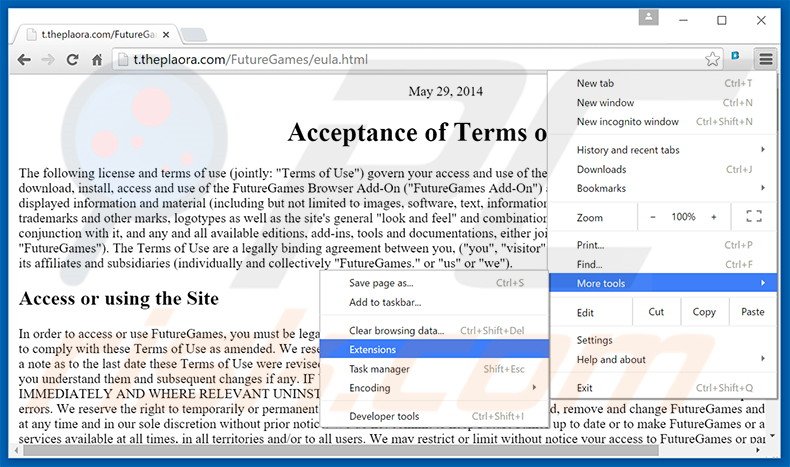Image resolution: width=790 pixels, height=467 pixels.
Task: Open Developer tools from submenu
Action: coord(434,416)
